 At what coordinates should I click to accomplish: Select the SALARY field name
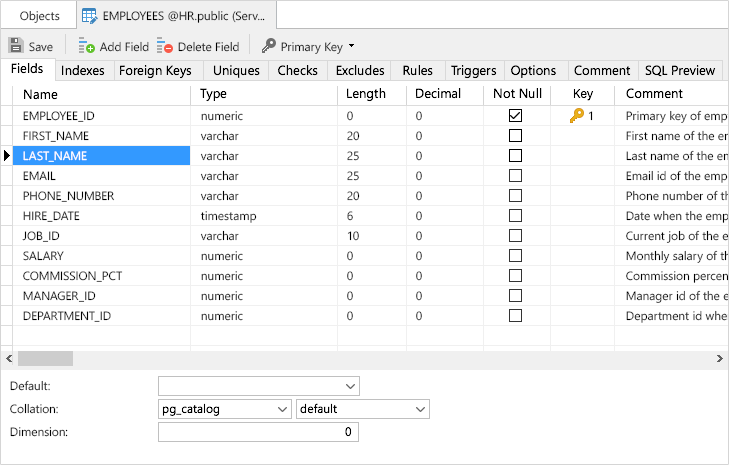pyautogui.click(x=43, y=256)
